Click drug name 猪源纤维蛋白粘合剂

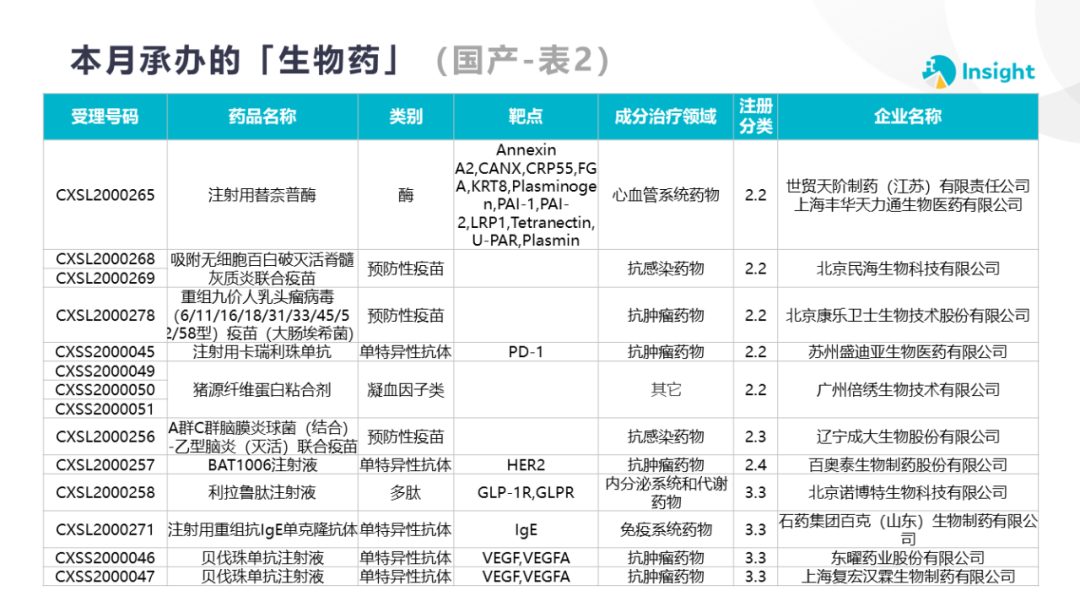(262, 390)
